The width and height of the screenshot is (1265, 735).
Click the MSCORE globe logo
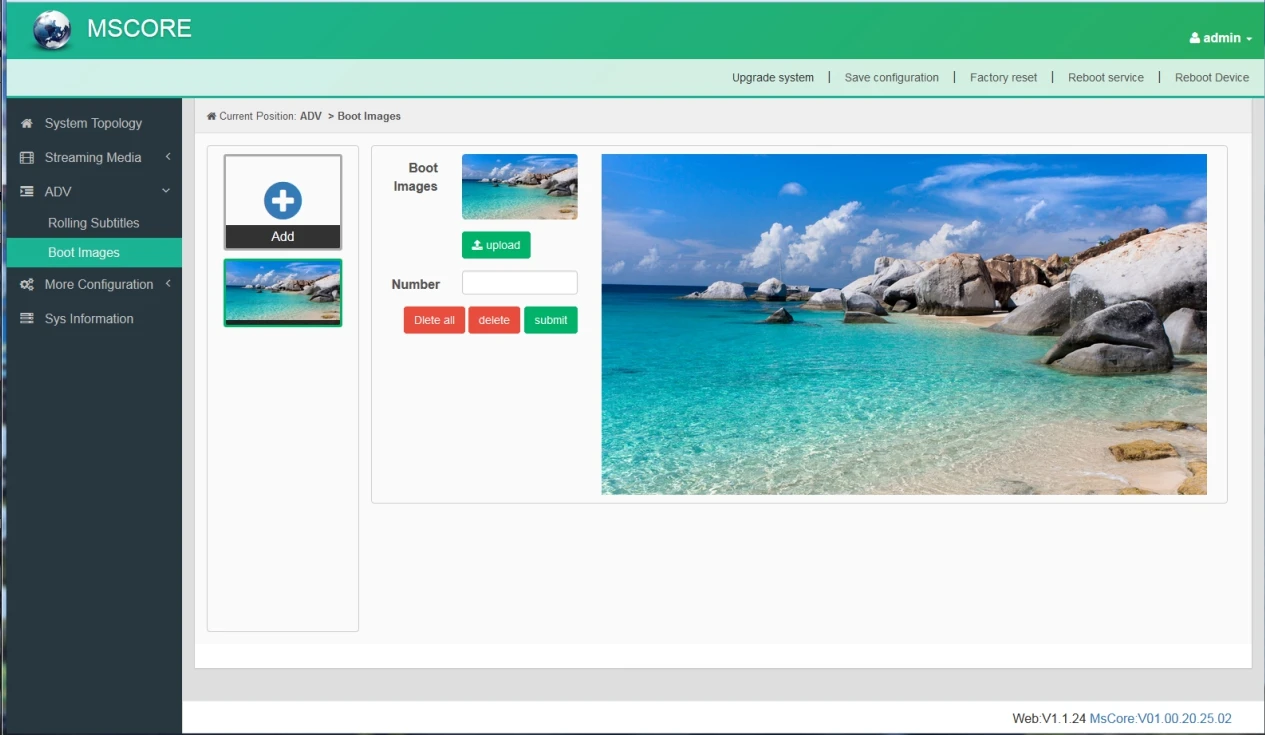(x=51, y=30)
